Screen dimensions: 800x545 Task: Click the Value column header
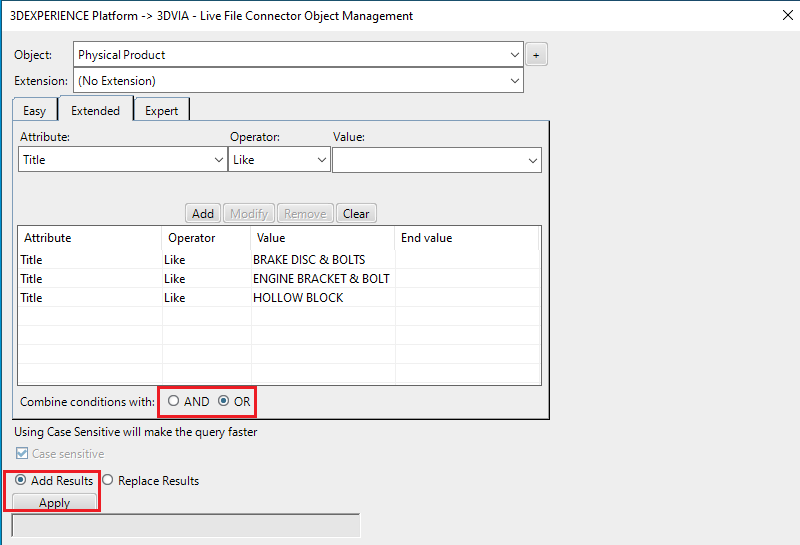323,238
